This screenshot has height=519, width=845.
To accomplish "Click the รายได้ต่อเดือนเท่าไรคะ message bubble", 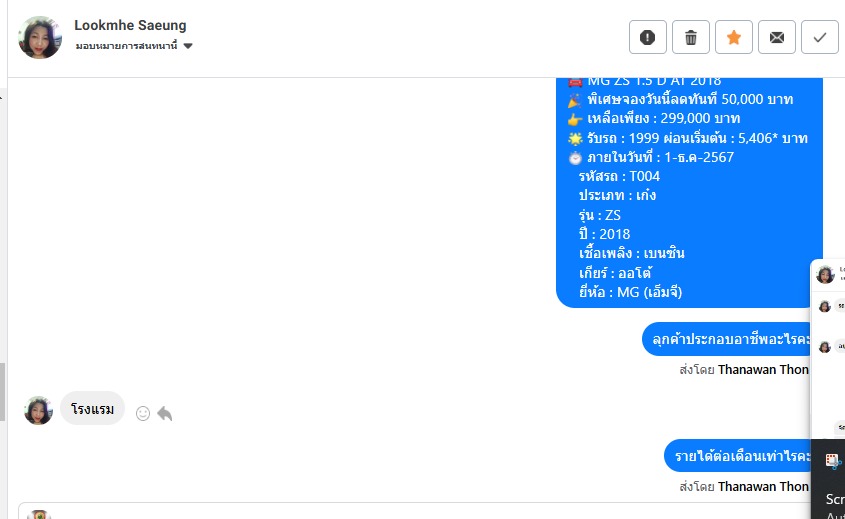I will [x=739, y=456].
